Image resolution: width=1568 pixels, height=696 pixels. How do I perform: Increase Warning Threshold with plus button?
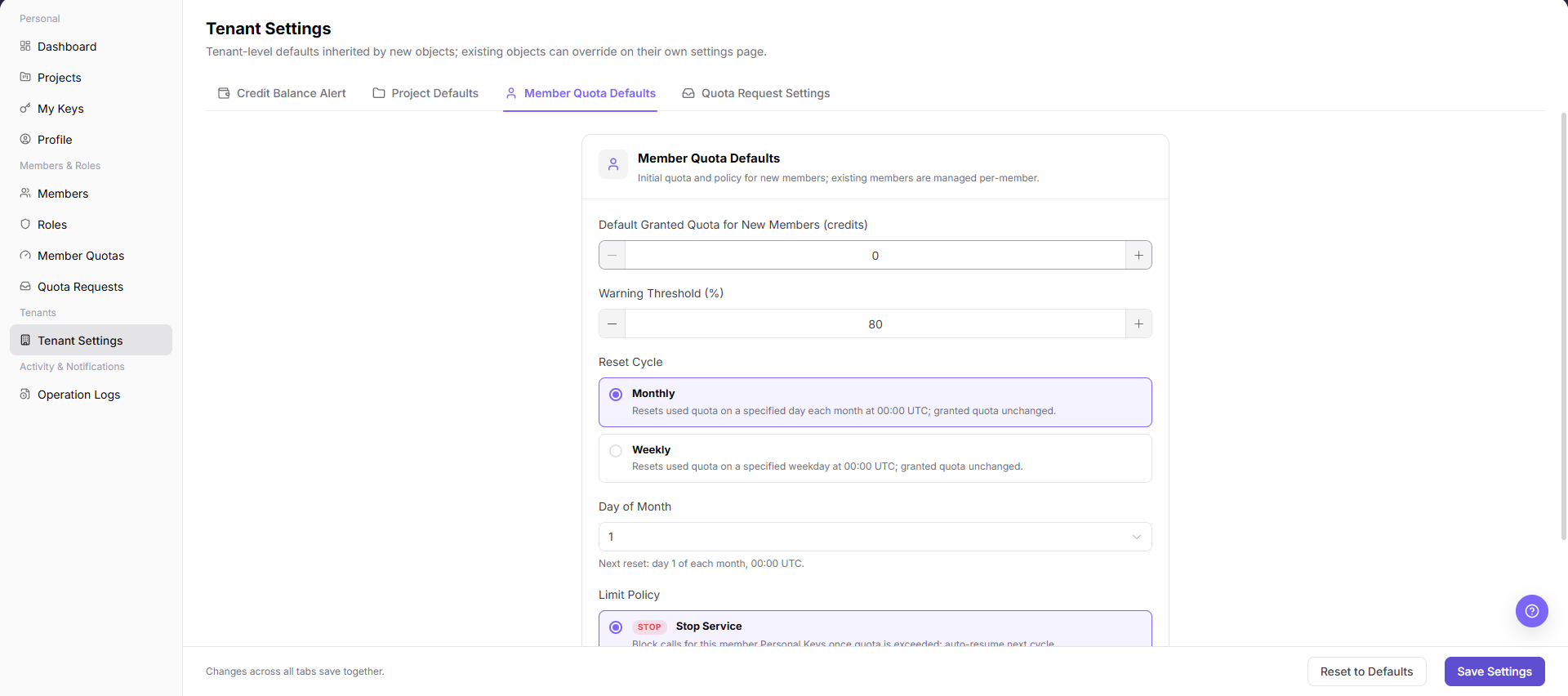coord(1138,323)
